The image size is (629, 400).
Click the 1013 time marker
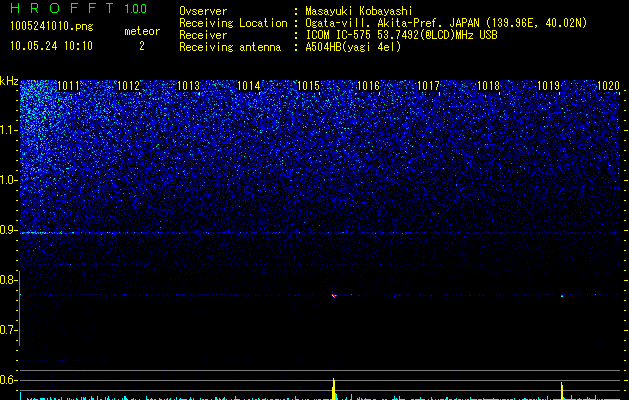tap(189, 86)
